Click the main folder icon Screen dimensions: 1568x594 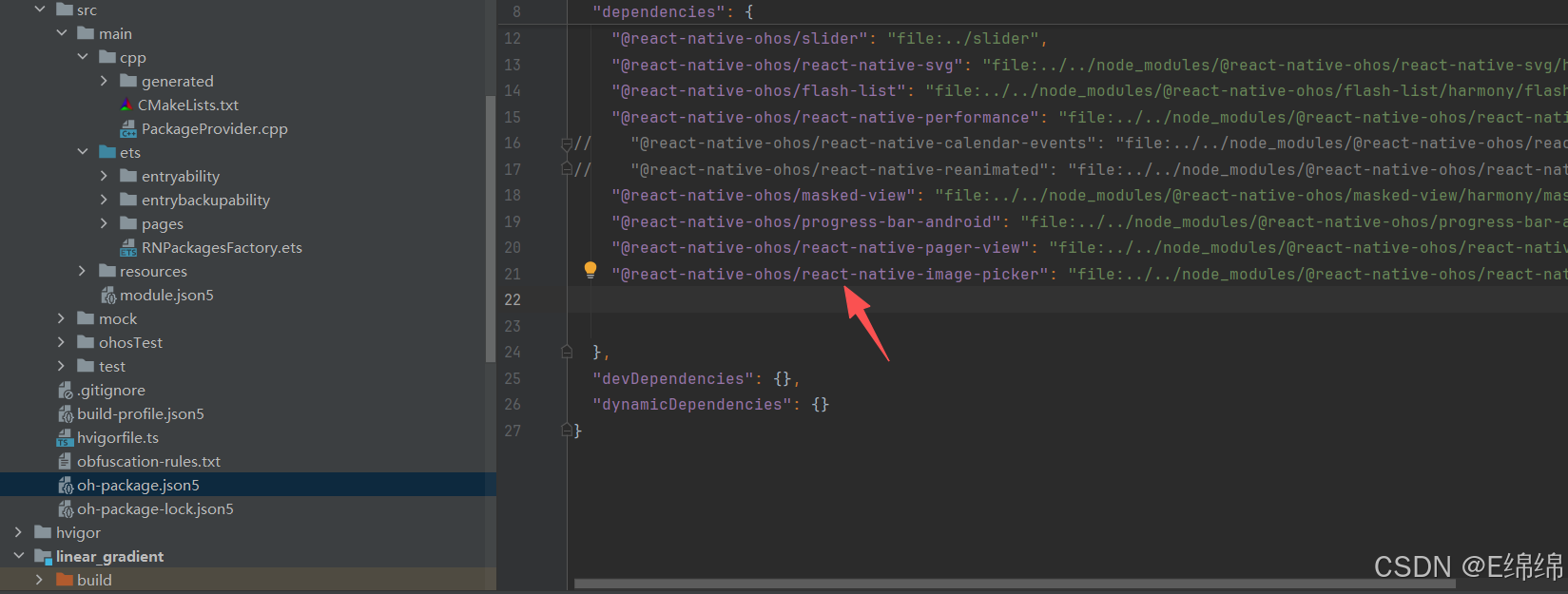pyautogui.click(x=86, y=33)
